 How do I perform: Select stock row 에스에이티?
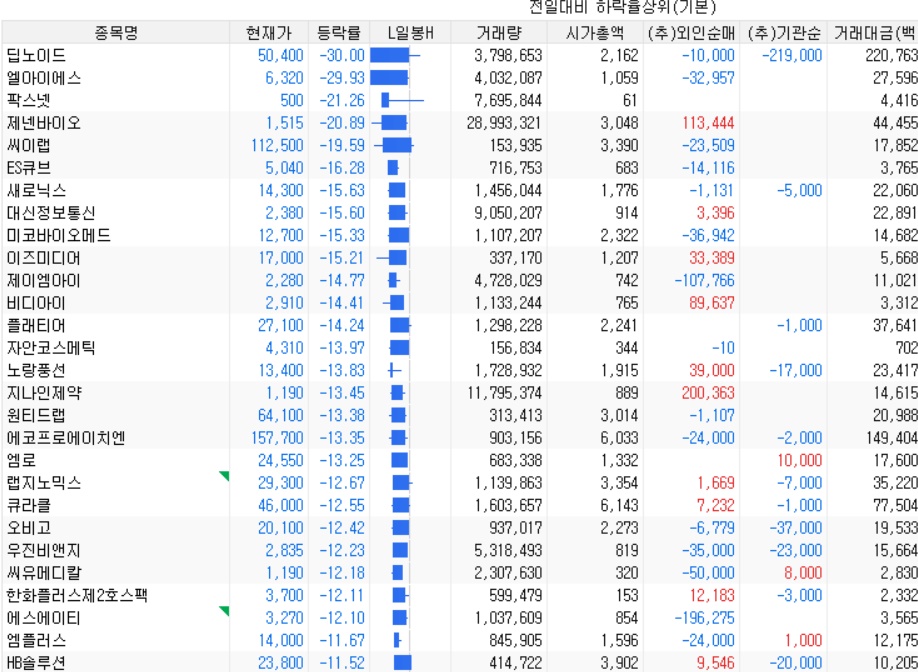[459, 618]
